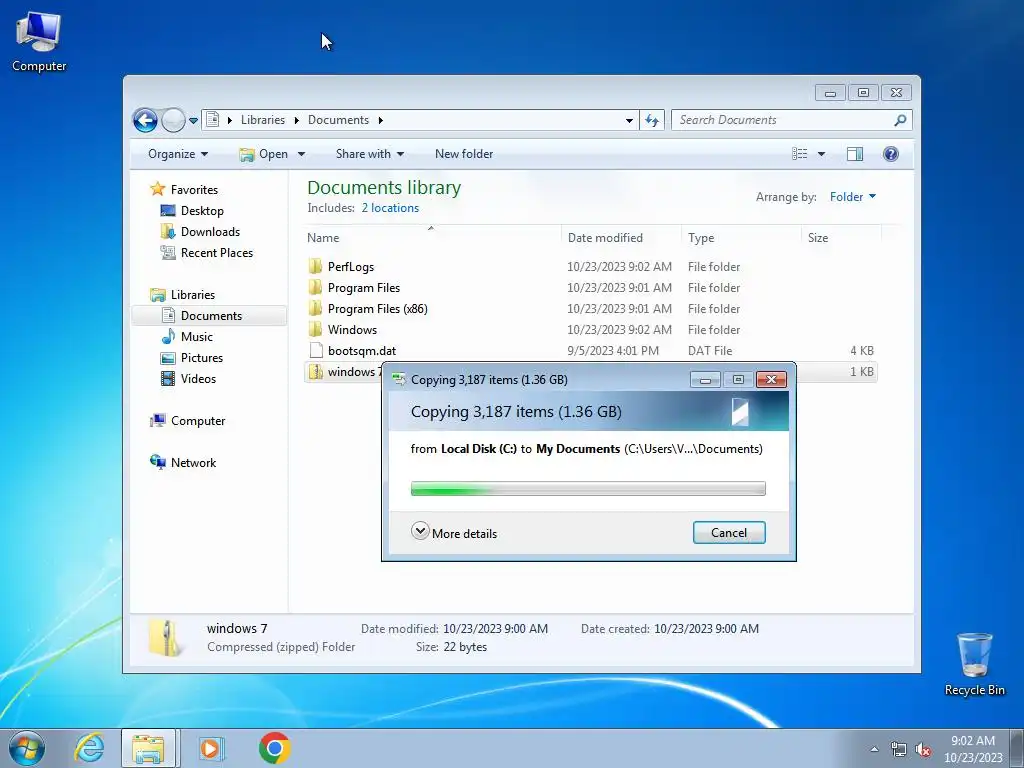Click the Open toolbar button
This screenshot has width=1024, height=768.
[x=264, y=154]
